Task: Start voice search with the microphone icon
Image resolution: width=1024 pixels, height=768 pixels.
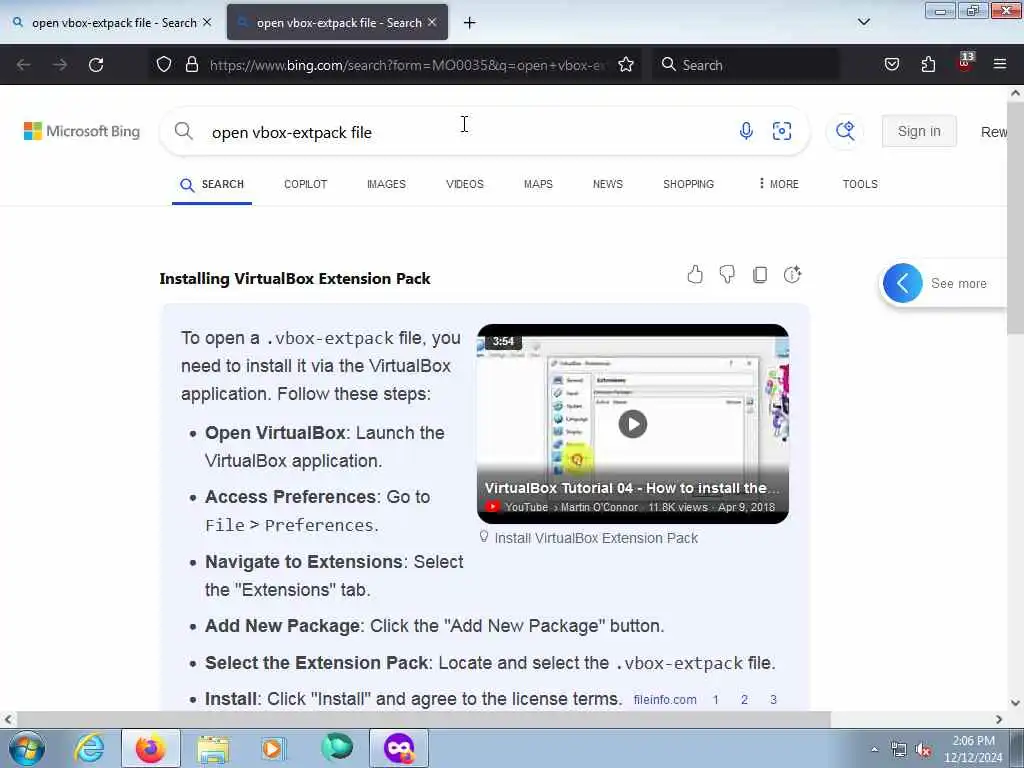Action: pyautogui.click(x=746, y=131)
